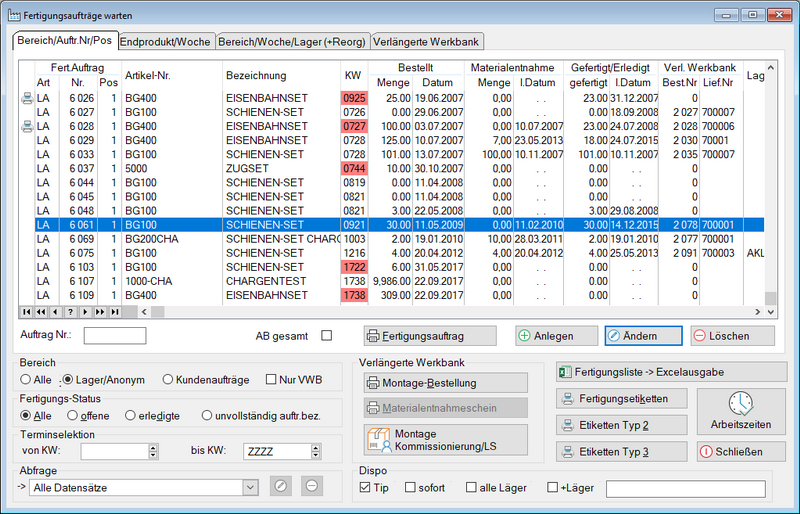Viewport: 800px width, 514px height.
Task: Tick the Nur VWB checkbox
Action: click(271, 380)
